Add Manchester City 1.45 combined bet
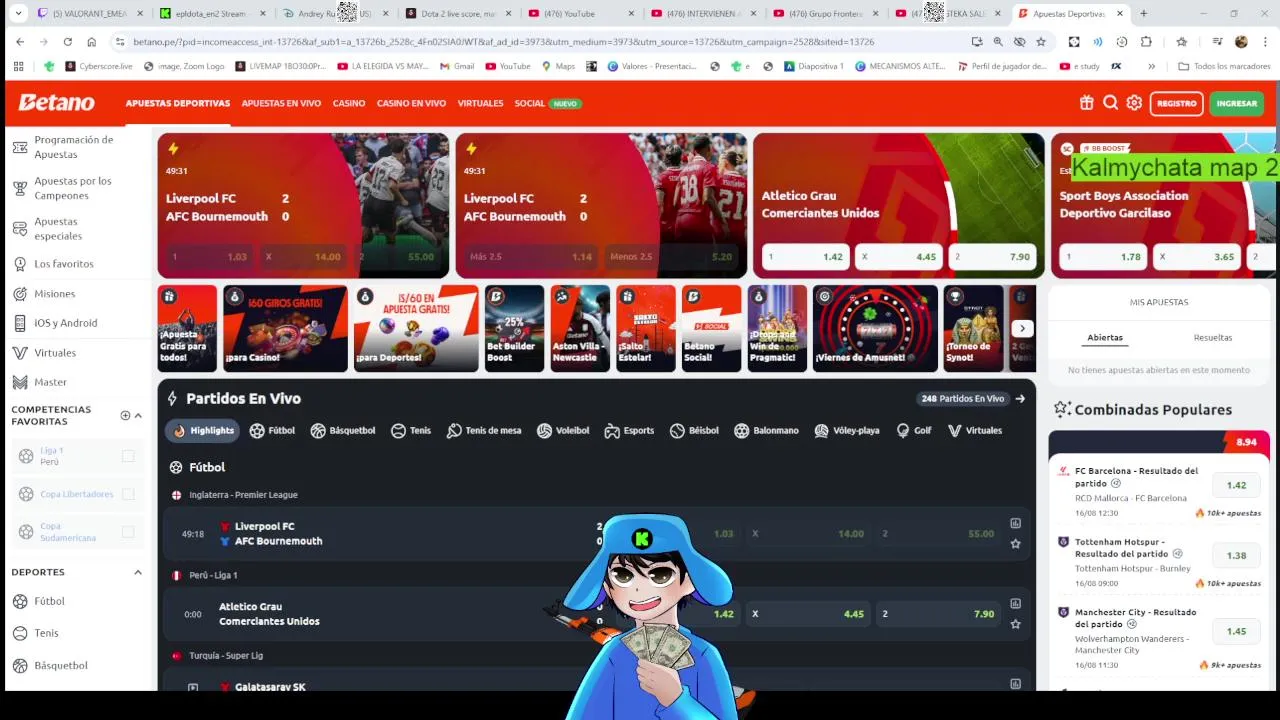1280x720 pixels. point(1236,631)
